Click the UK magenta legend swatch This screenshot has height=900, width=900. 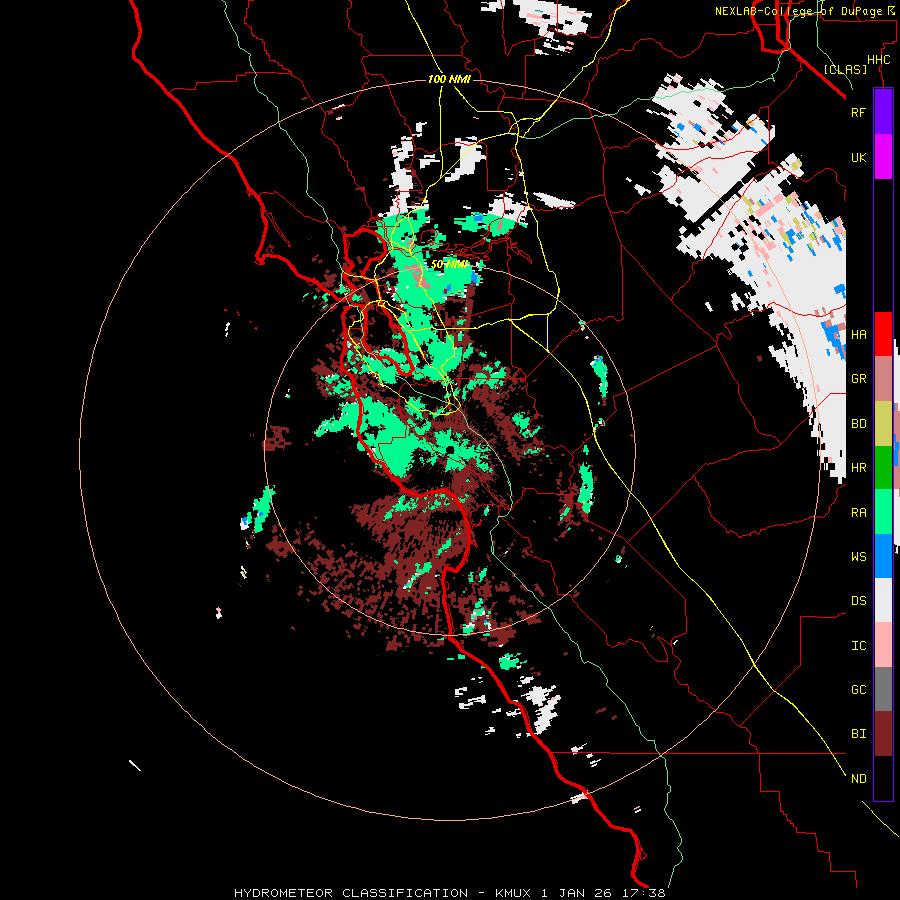pyautogui.click(x=883, y=157)
